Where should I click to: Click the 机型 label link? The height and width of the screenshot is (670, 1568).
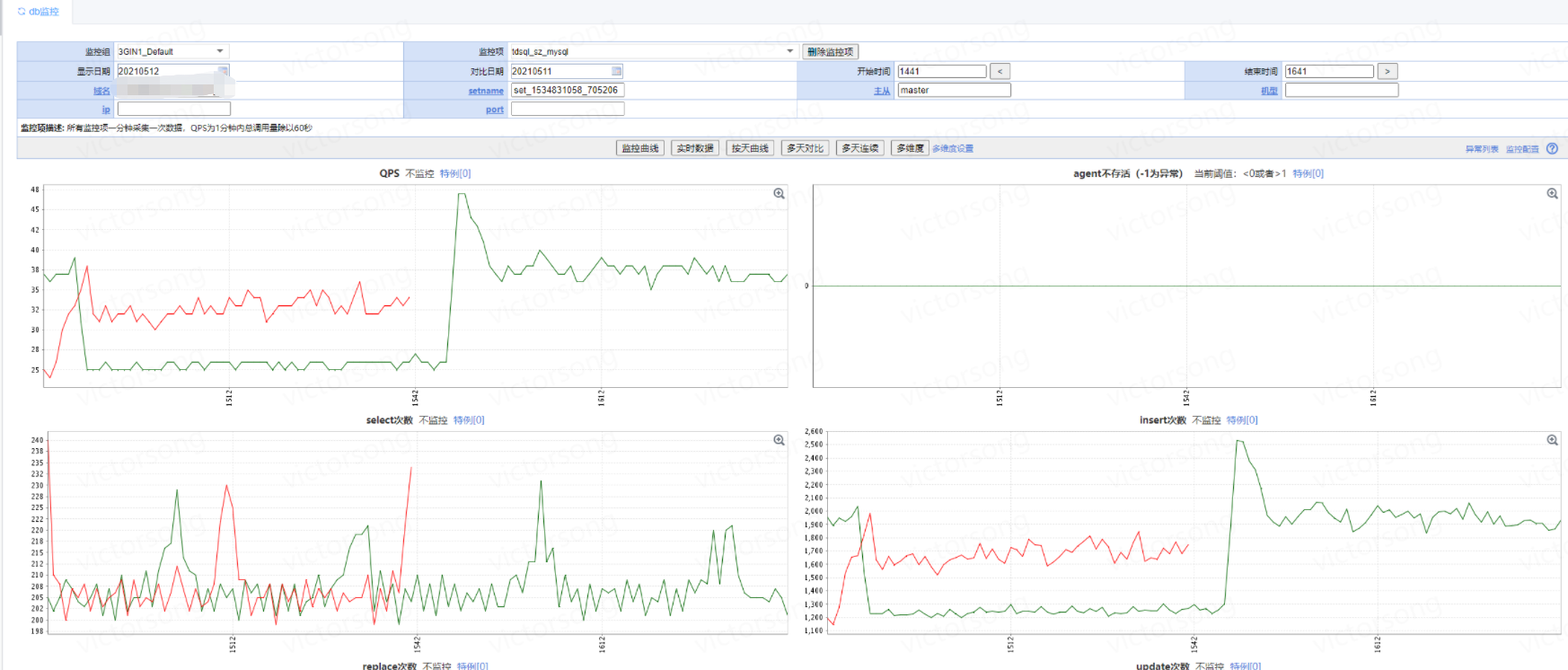click(1269, 91)
